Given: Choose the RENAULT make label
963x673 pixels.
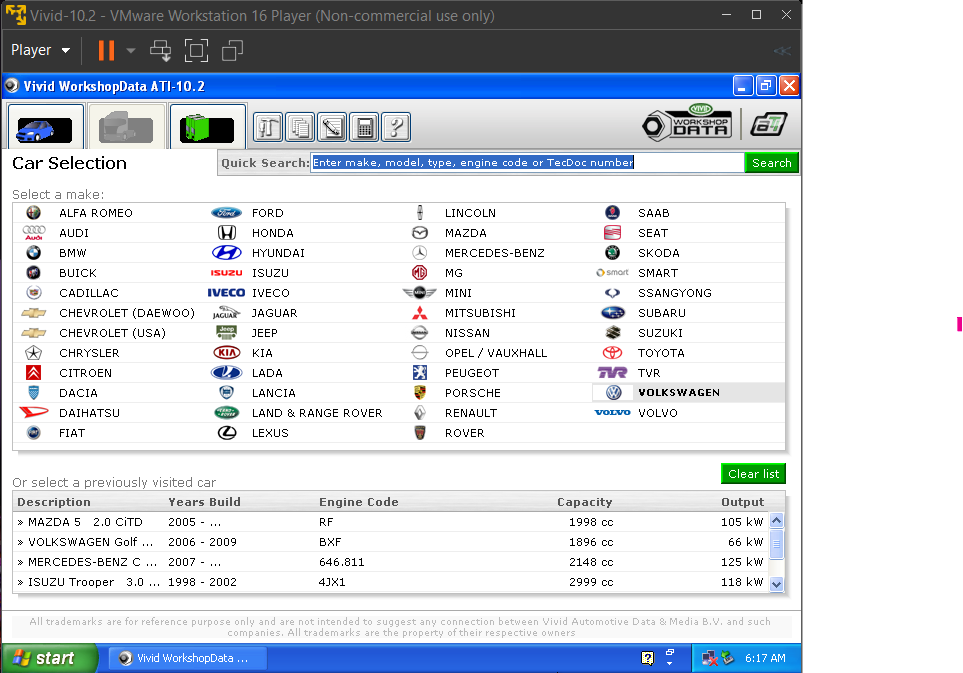Looking at the screenshot, I should click(x=470, y=413).
